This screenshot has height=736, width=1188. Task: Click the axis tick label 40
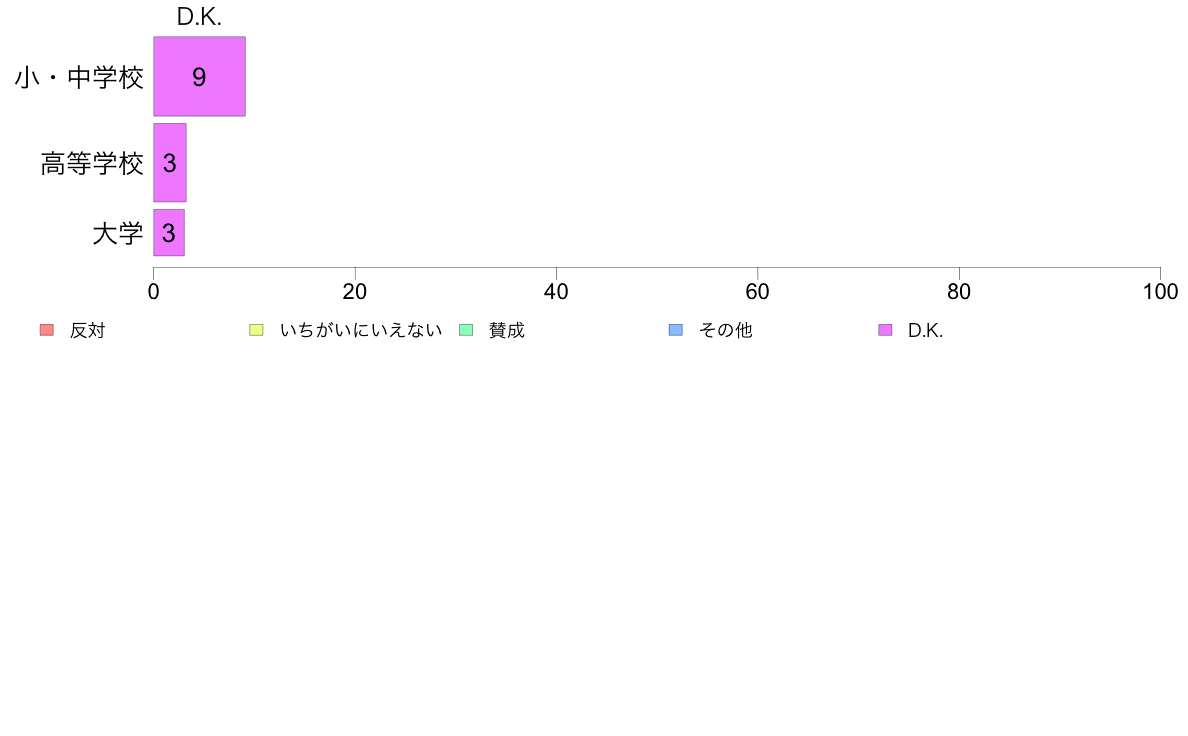(x=556, y=292)
